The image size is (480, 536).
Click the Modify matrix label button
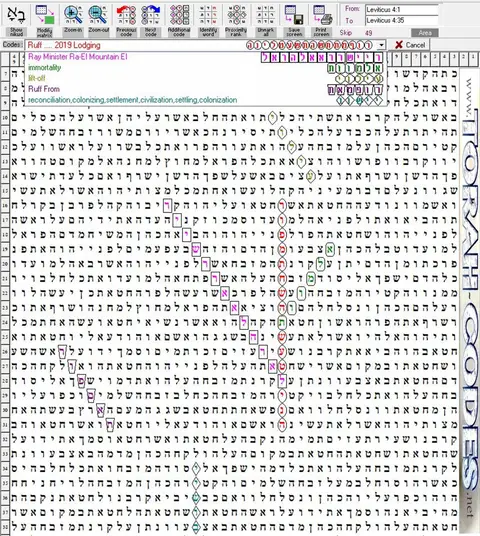(45, 32)
